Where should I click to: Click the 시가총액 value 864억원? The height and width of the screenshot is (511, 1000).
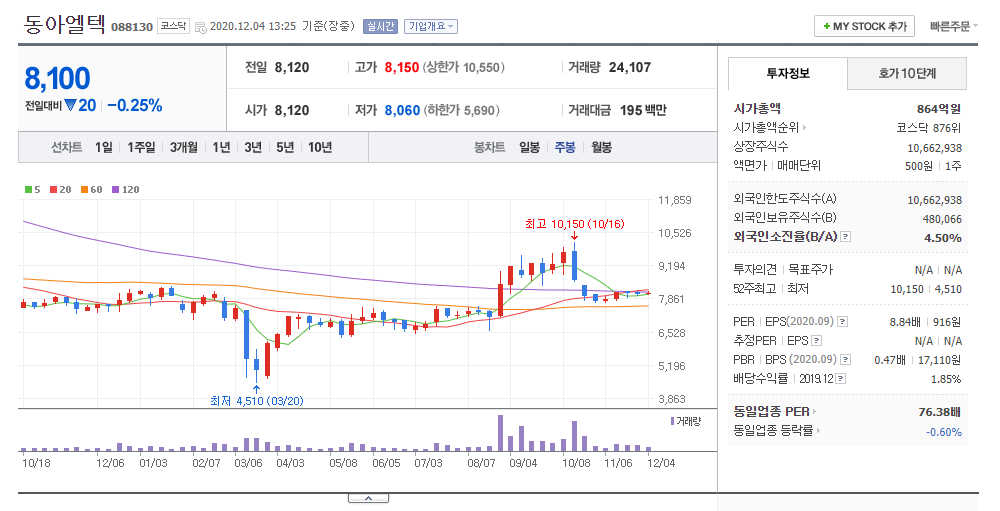pos(939,109)
